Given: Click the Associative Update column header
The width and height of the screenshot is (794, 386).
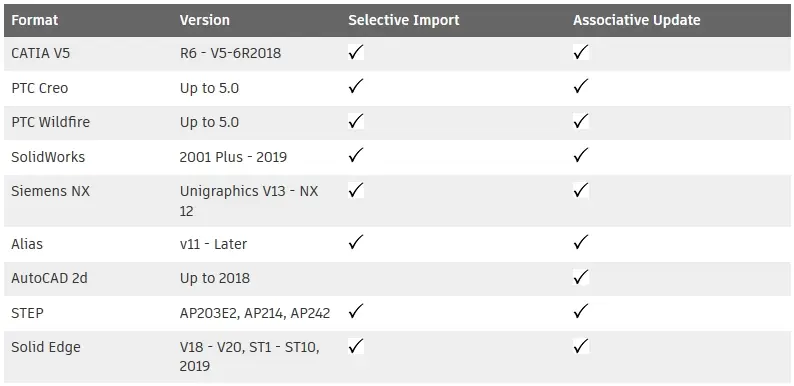Looking at the screenshot, I should 637,20.
